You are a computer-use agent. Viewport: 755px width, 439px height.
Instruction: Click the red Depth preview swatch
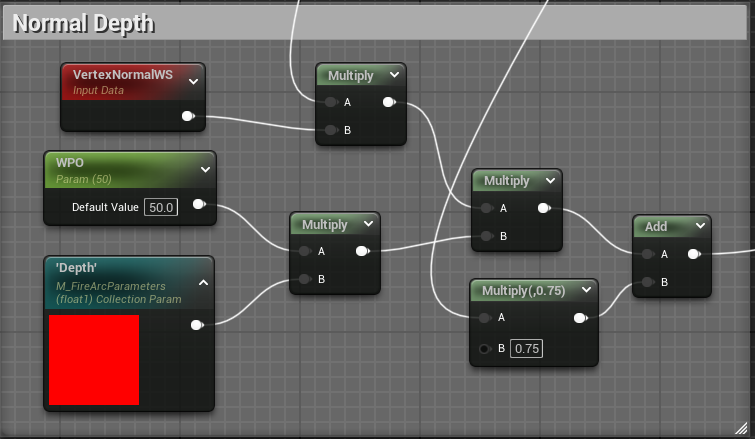pyautogui.click(x=94, y=360)
